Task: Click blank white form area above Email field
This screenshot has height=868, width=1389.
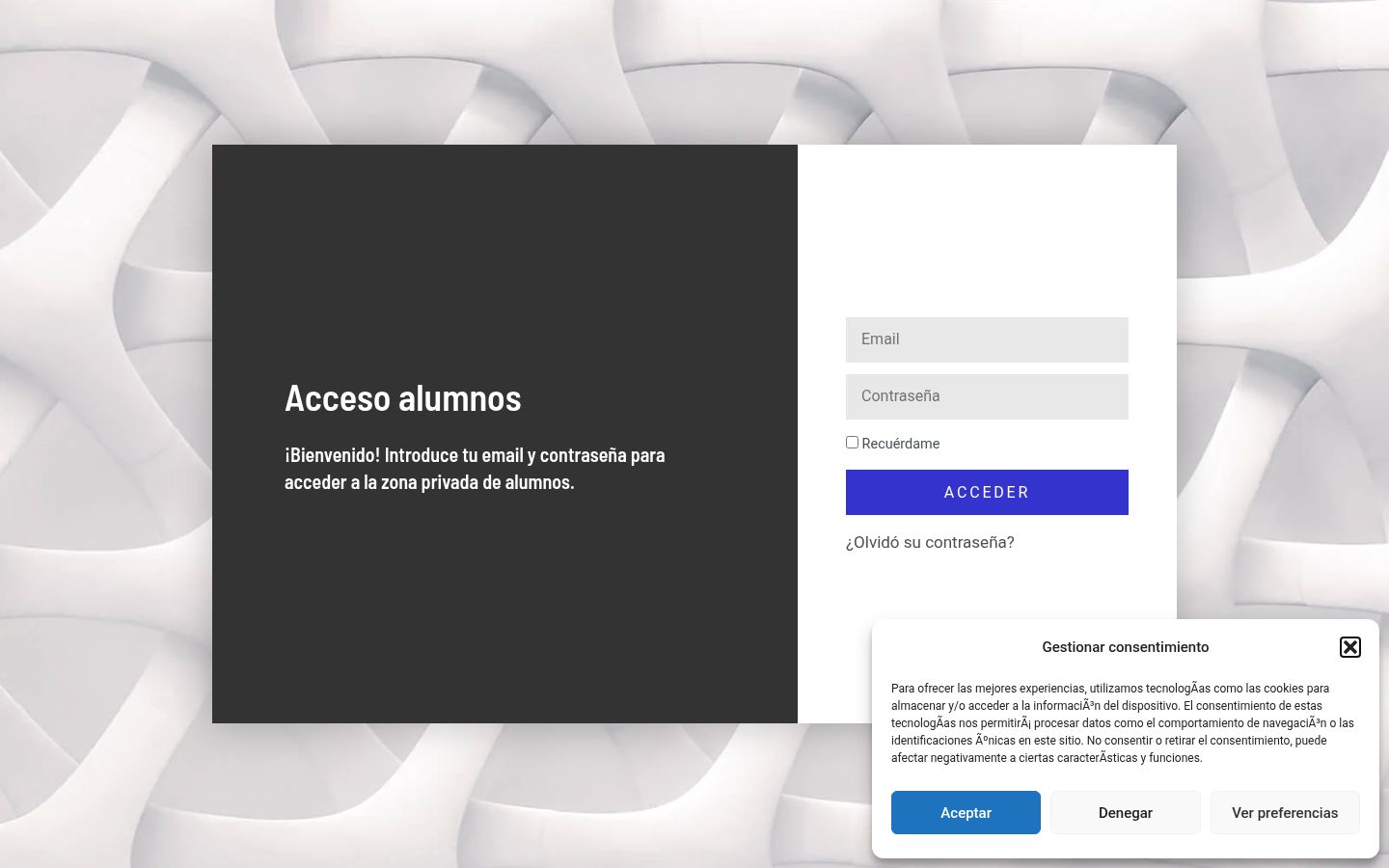Action: (987, 231)
